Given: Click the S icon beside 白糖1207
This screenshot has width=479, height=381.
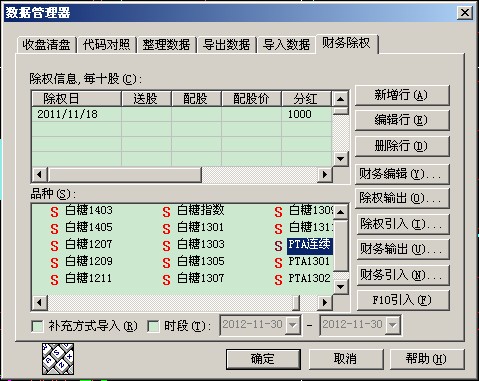Looking at the screenshot, I should point(54,246).
